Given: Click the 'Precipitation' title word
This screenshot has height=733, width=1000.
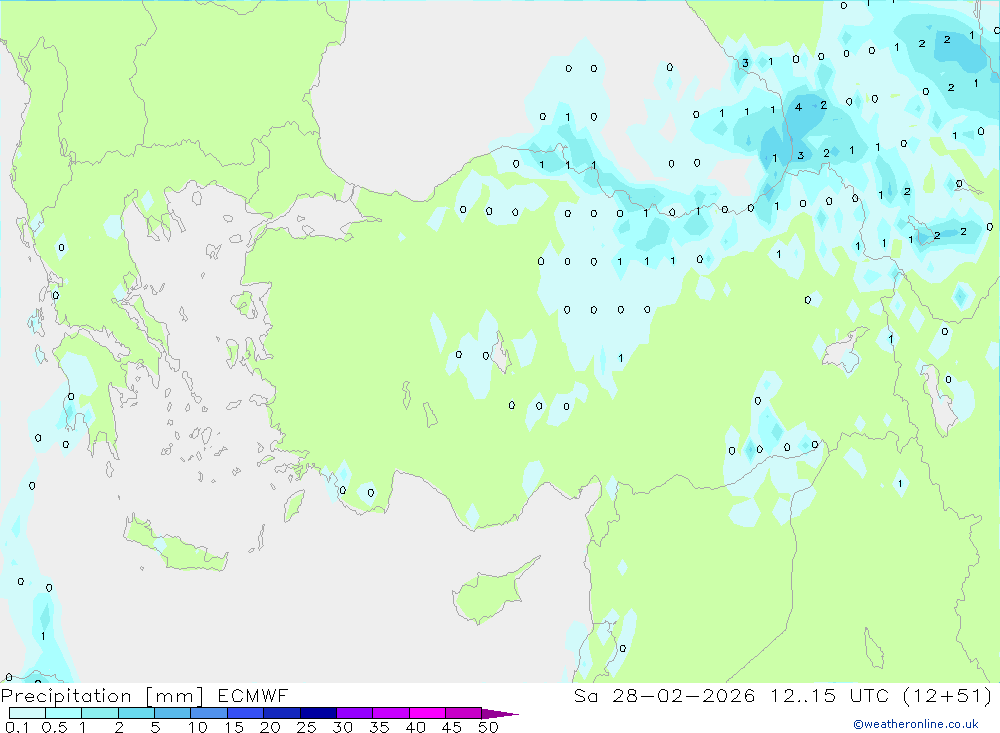Looking at the screenshot, I should click(x=66, y=696).
